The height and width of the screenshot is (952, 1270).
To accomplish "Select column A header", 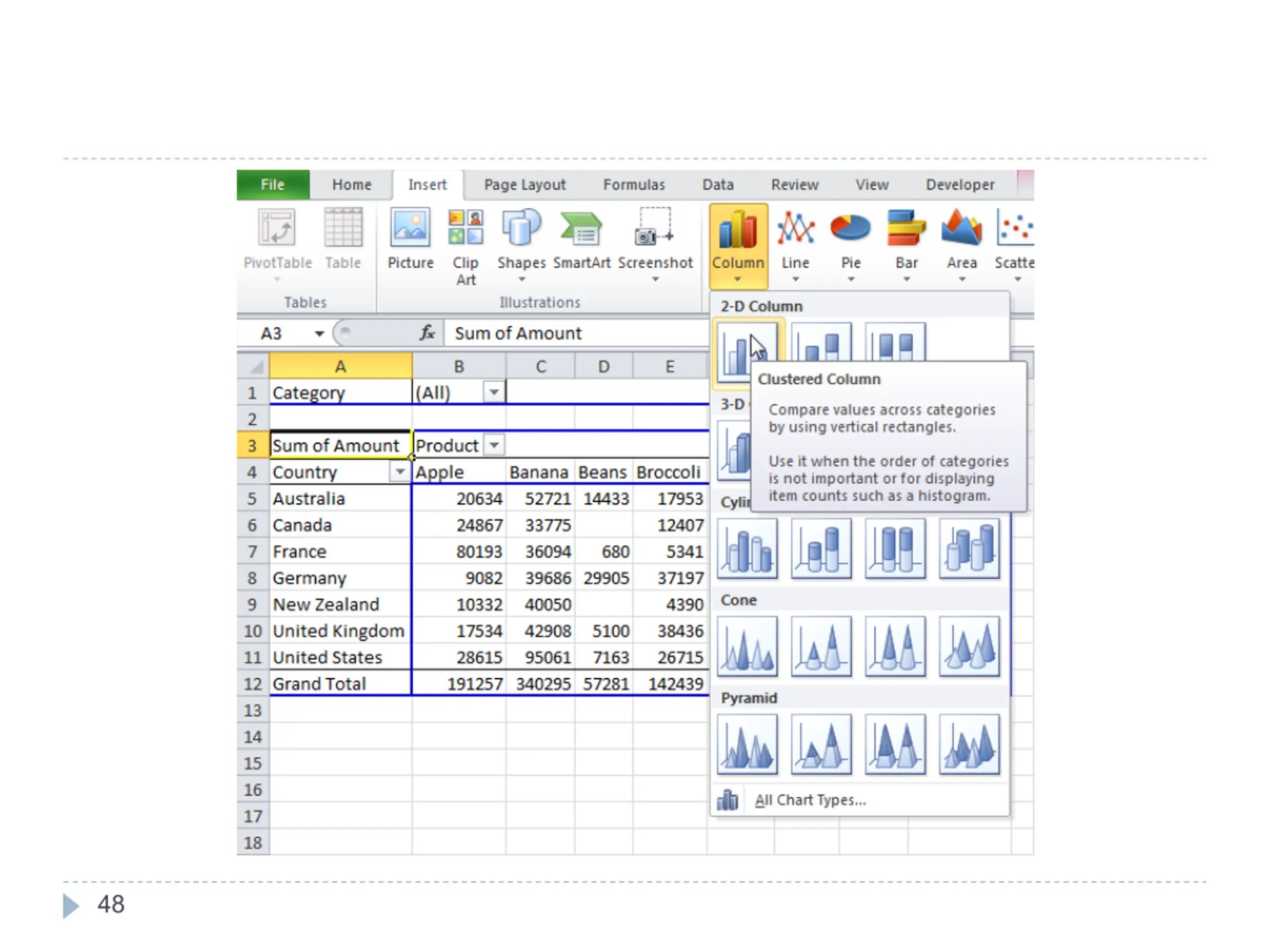I will pyautogui.click(x=340, y=366).
